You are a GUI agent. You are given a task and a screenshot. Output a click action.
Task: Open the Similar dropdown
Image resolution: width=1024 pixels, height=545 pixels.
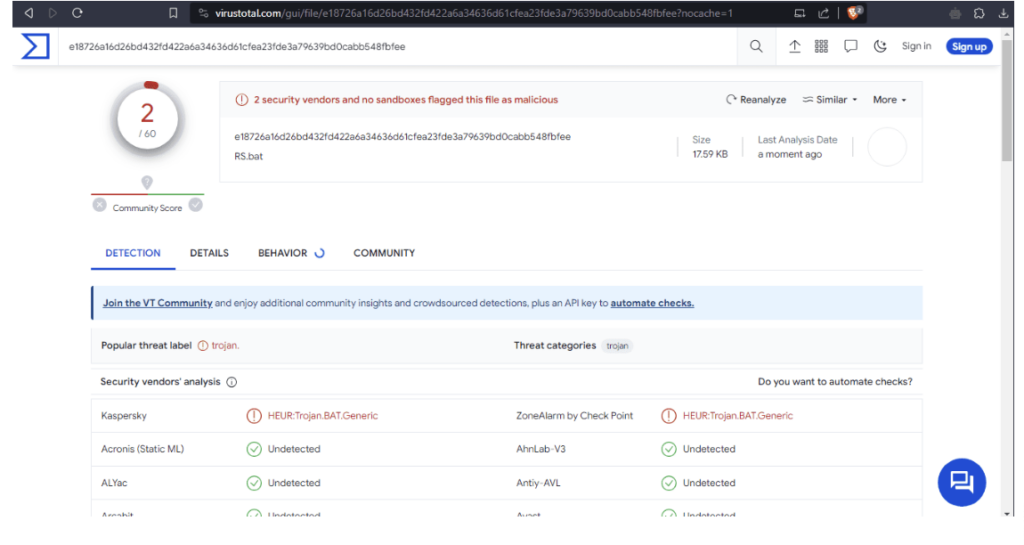coord(830,100)
